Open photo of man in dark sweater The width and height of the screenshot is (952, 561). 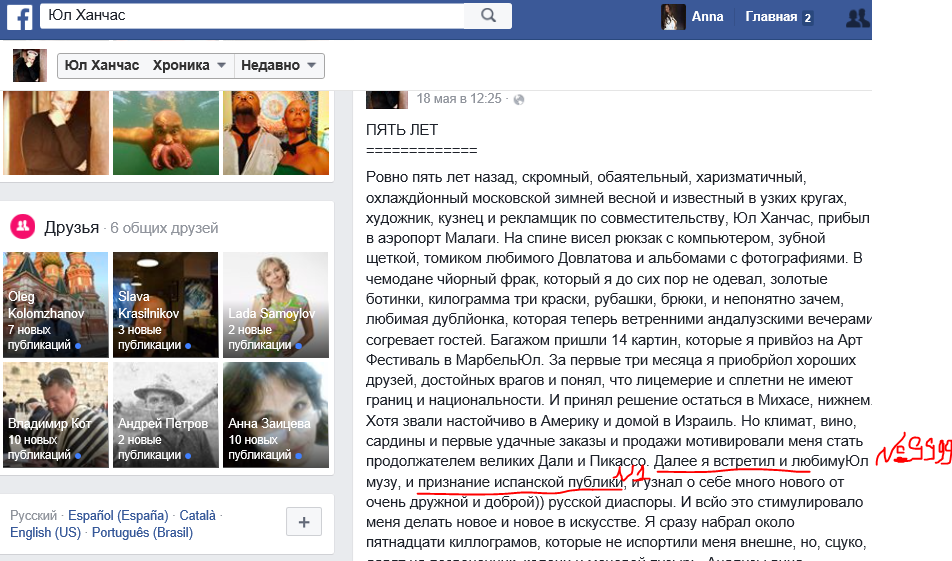point(56,133)
